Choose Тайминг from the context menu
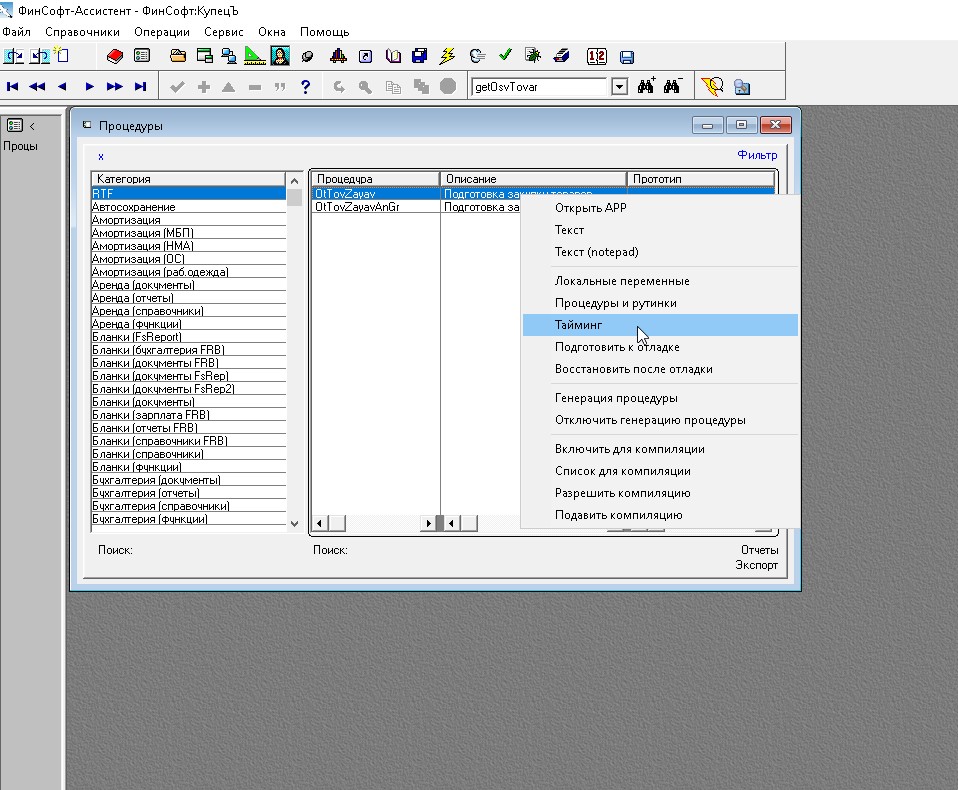 579,325
